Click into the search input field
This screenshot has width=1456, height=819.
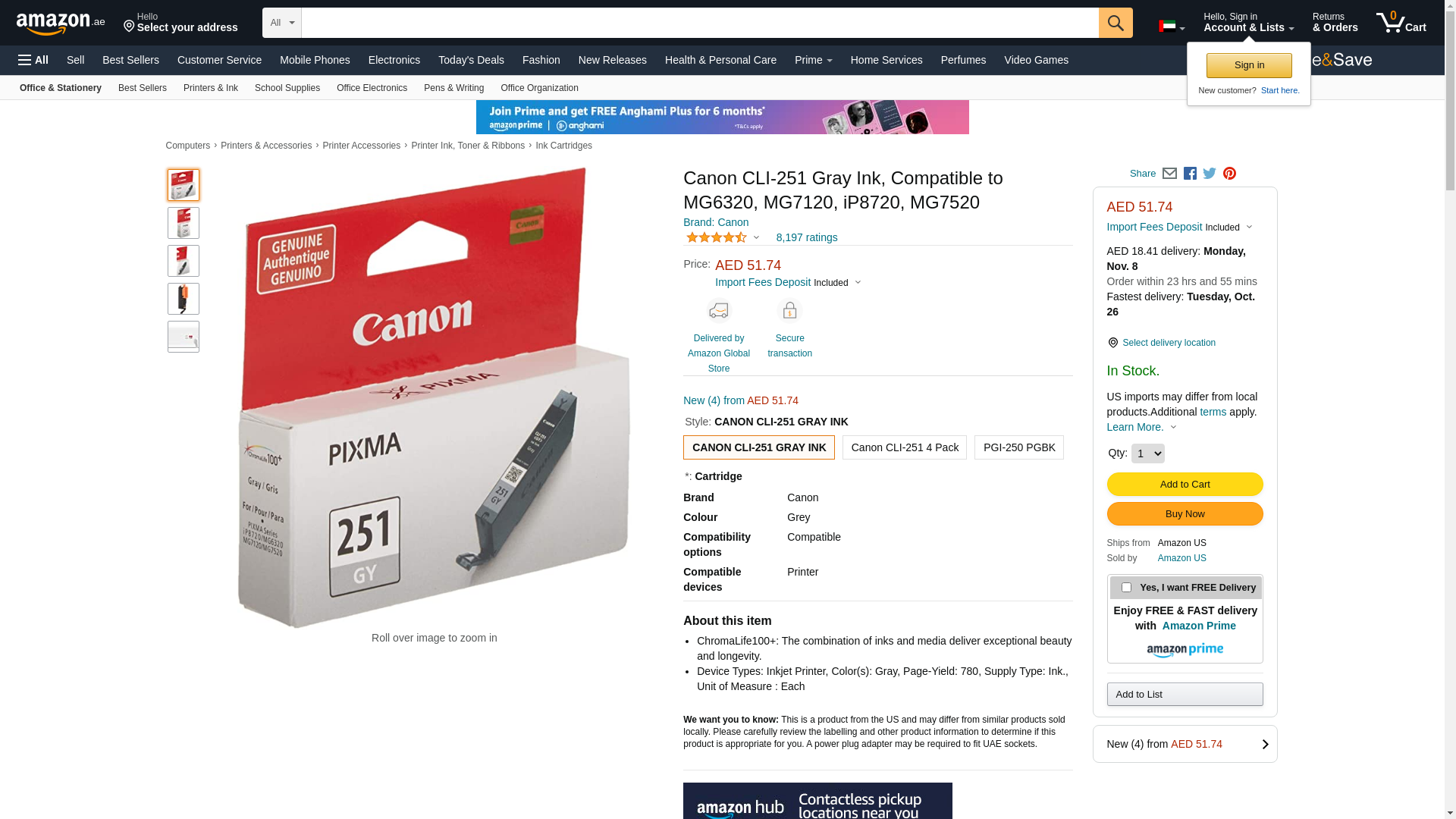700,23
